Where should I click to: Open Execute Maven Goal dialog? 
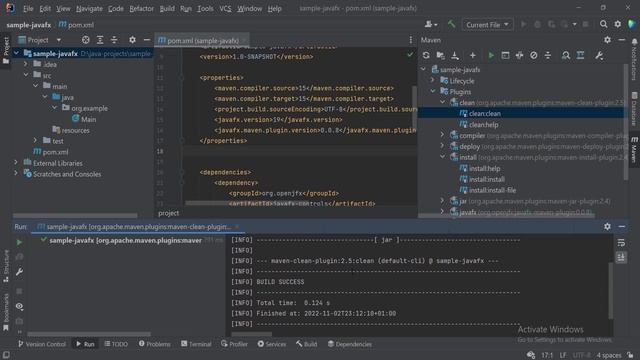pos(505,55)
